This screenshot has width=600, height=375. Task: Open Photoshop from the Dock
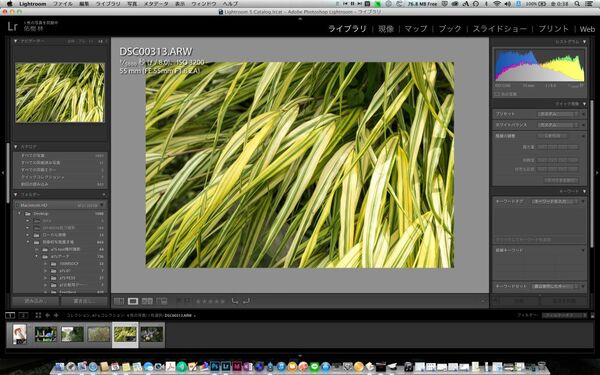215,367
